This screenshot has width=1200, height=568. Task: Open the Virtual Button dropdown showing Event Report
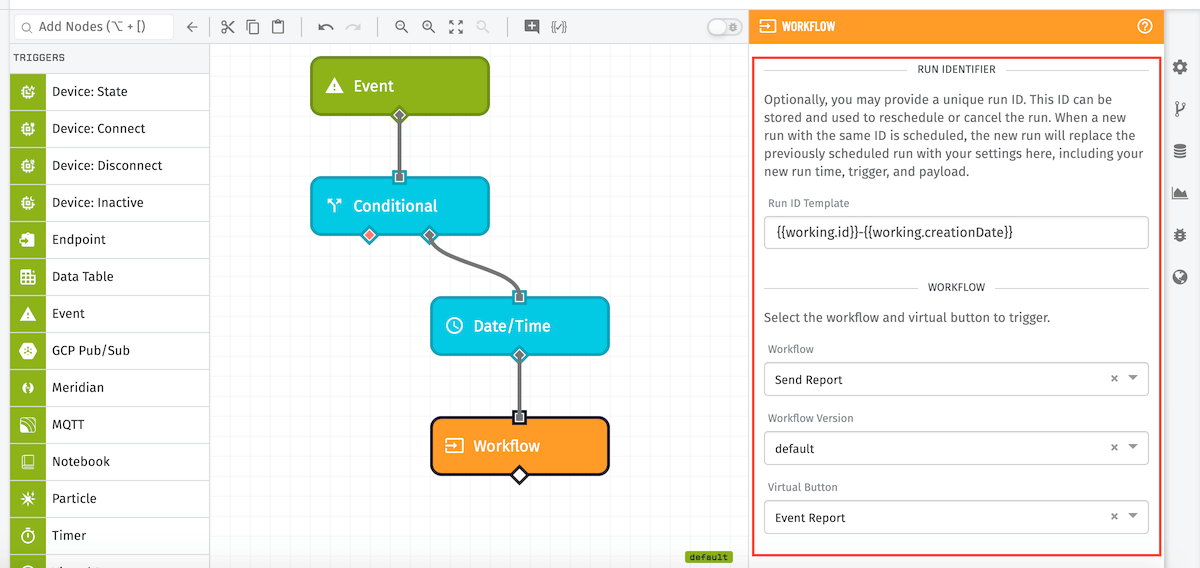(956, 518)
